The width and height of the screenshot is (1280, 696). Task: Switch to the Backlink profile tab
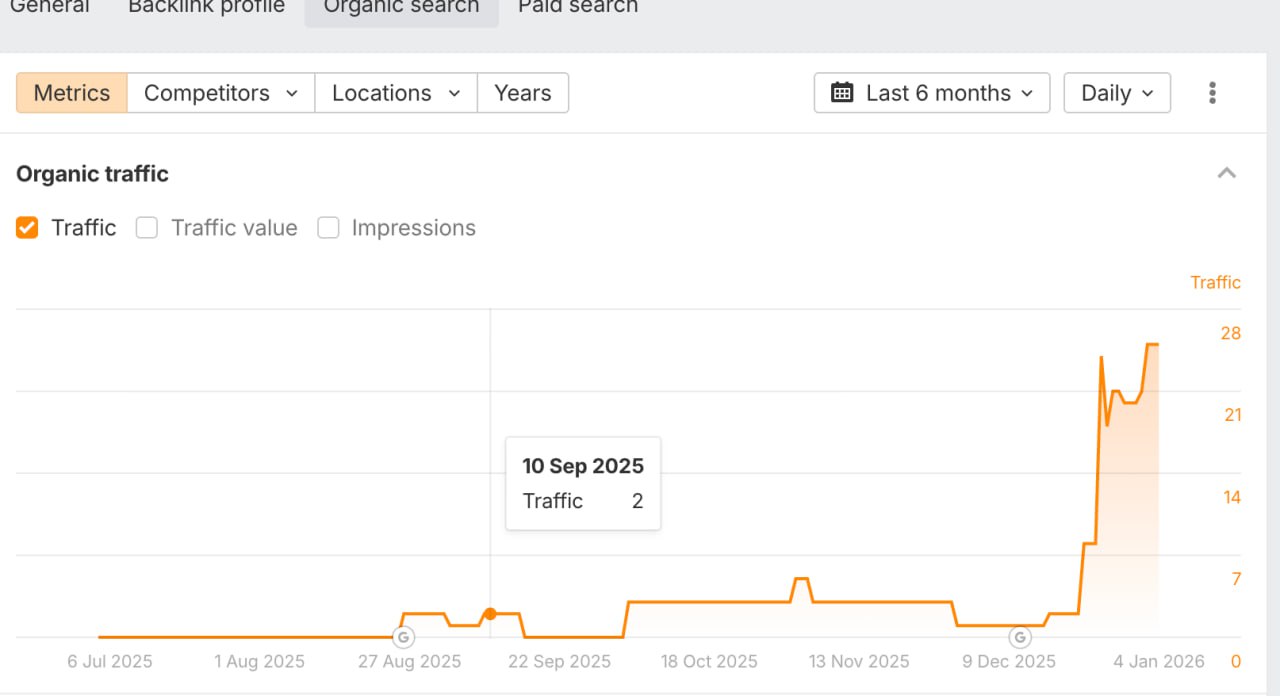[x=206, y=8]
